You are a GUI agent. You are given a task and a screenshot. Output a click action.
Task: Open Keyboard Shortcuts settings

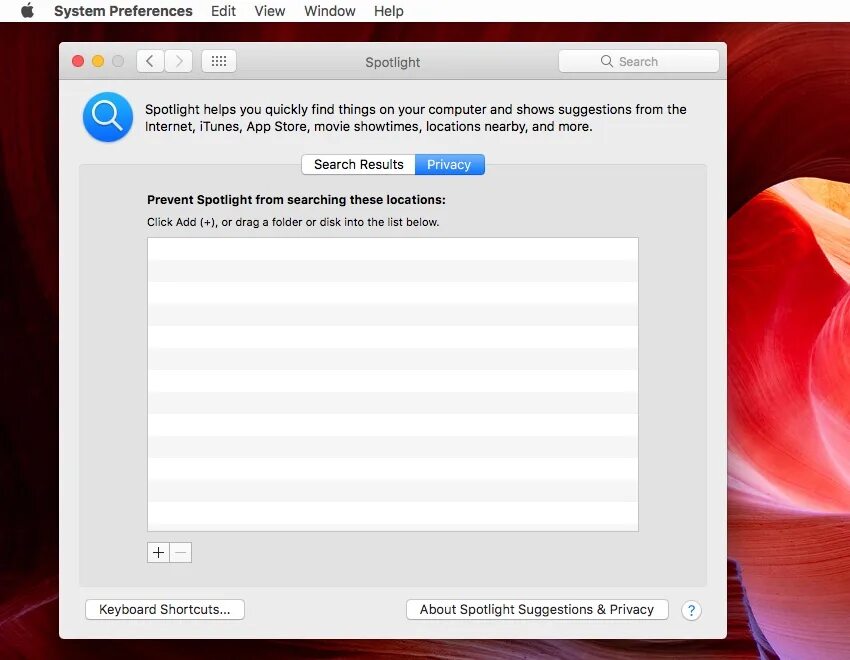[x=165, y=610]
